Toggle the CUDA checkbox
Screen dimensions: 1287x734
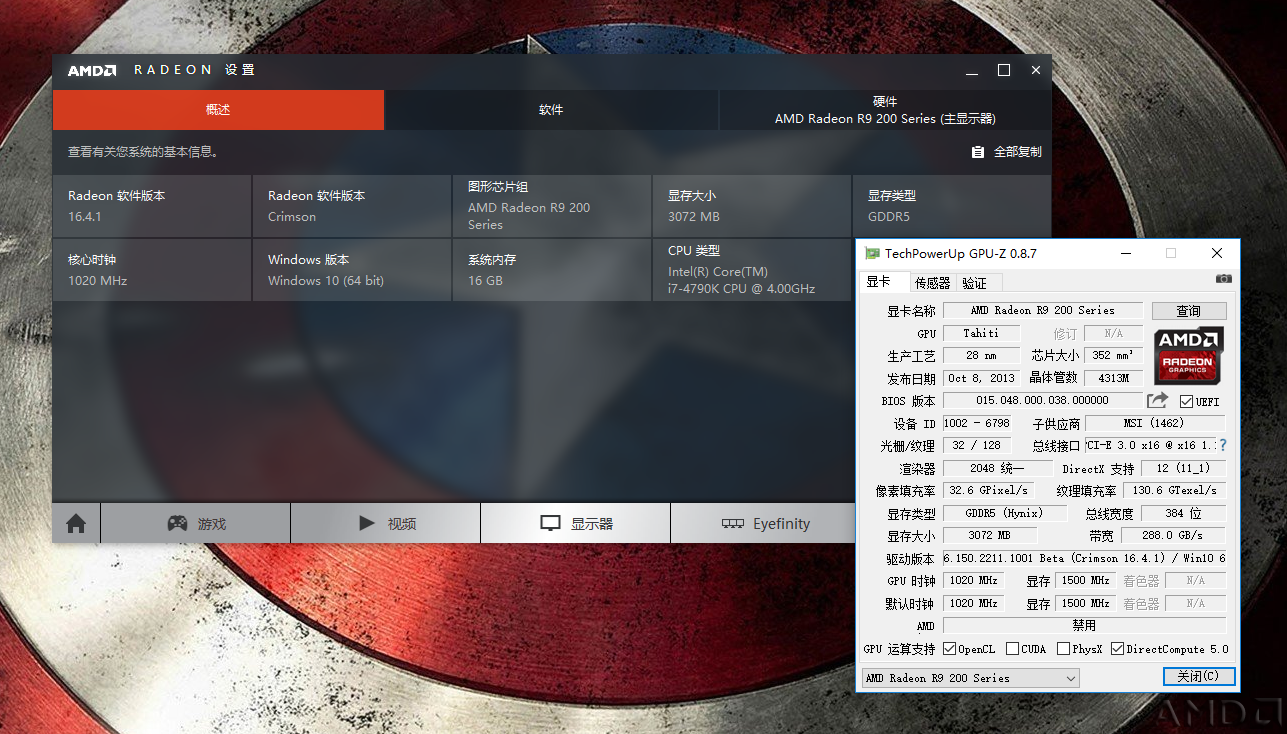1013,649
